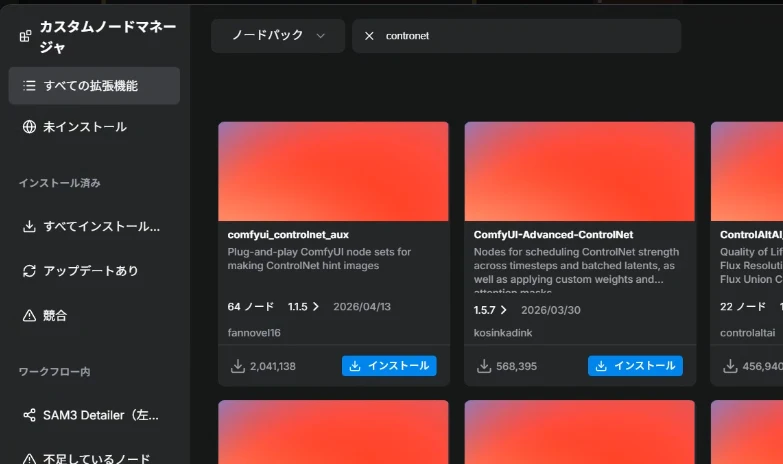The width and height of the screenshot is (783, 464).
Task: Click the Custom Node Manager icon beside the title
Action: 25,36
